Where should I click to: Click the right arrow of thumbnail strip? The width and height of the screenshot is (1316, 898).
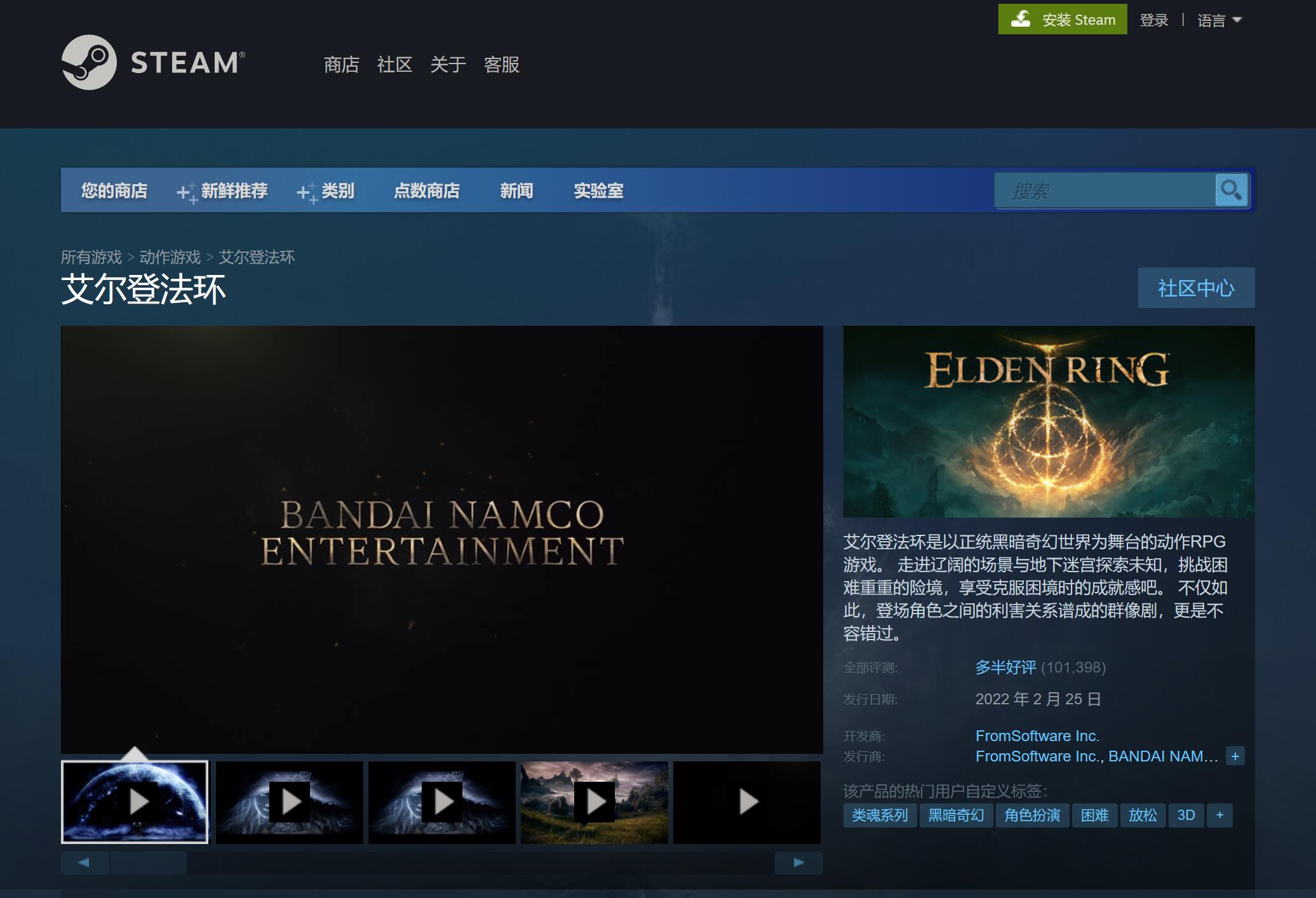(798, 862)
